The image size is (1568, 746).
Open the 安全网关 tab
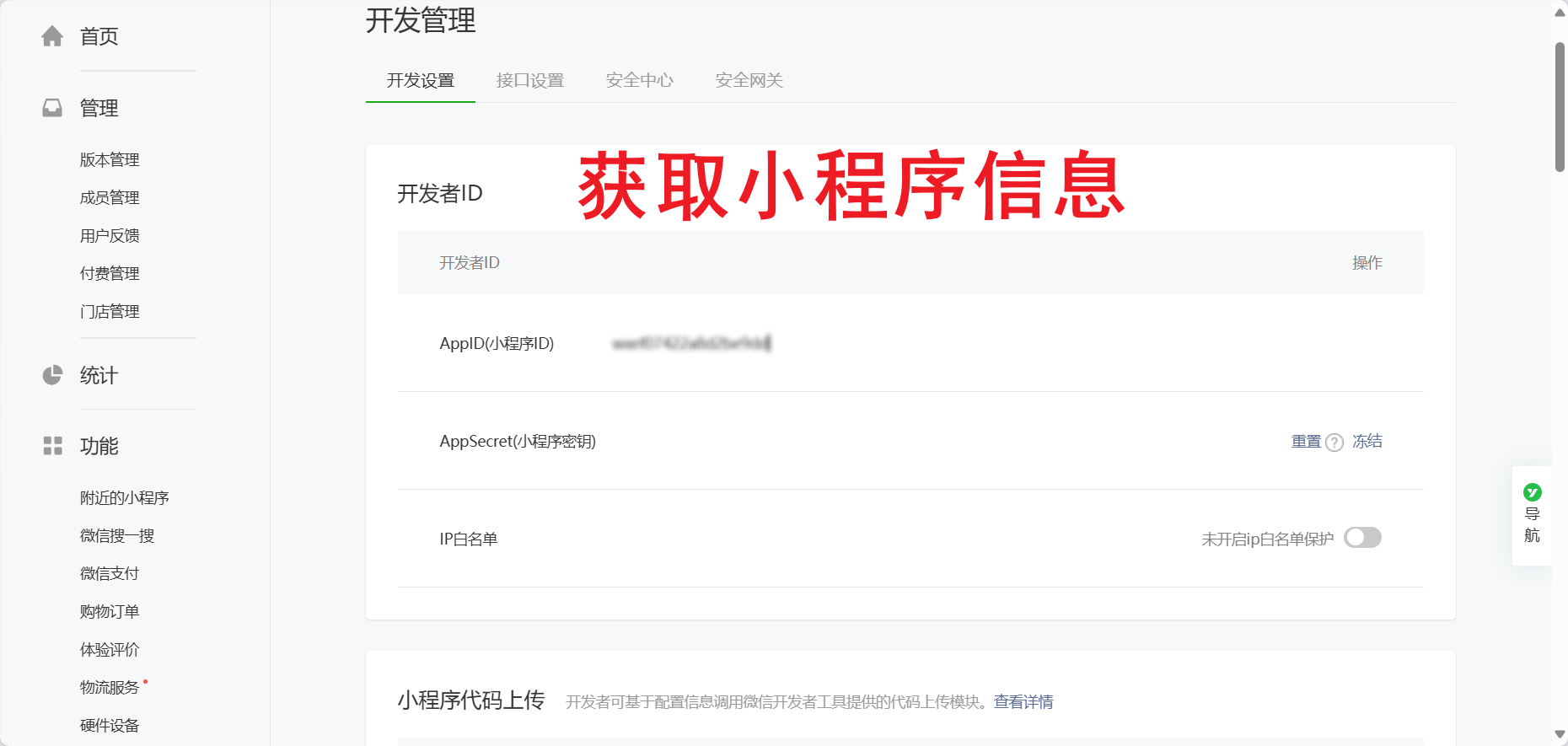(749, 81)
